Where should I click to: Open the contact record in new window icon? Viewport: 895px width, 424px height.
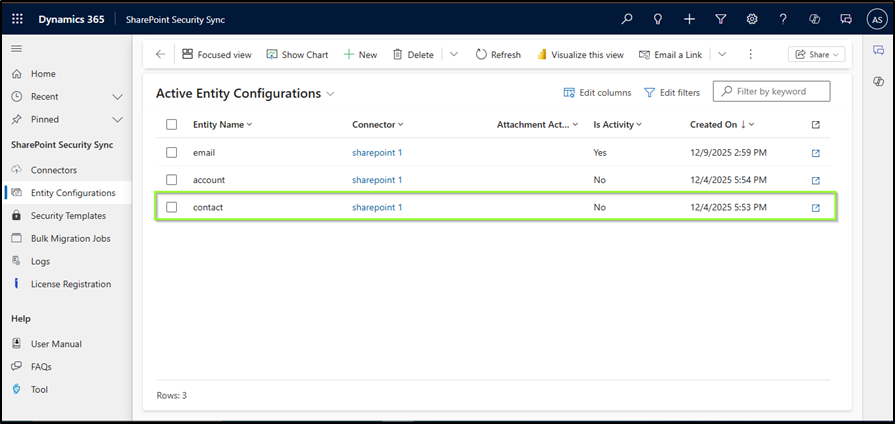[815, 208]
